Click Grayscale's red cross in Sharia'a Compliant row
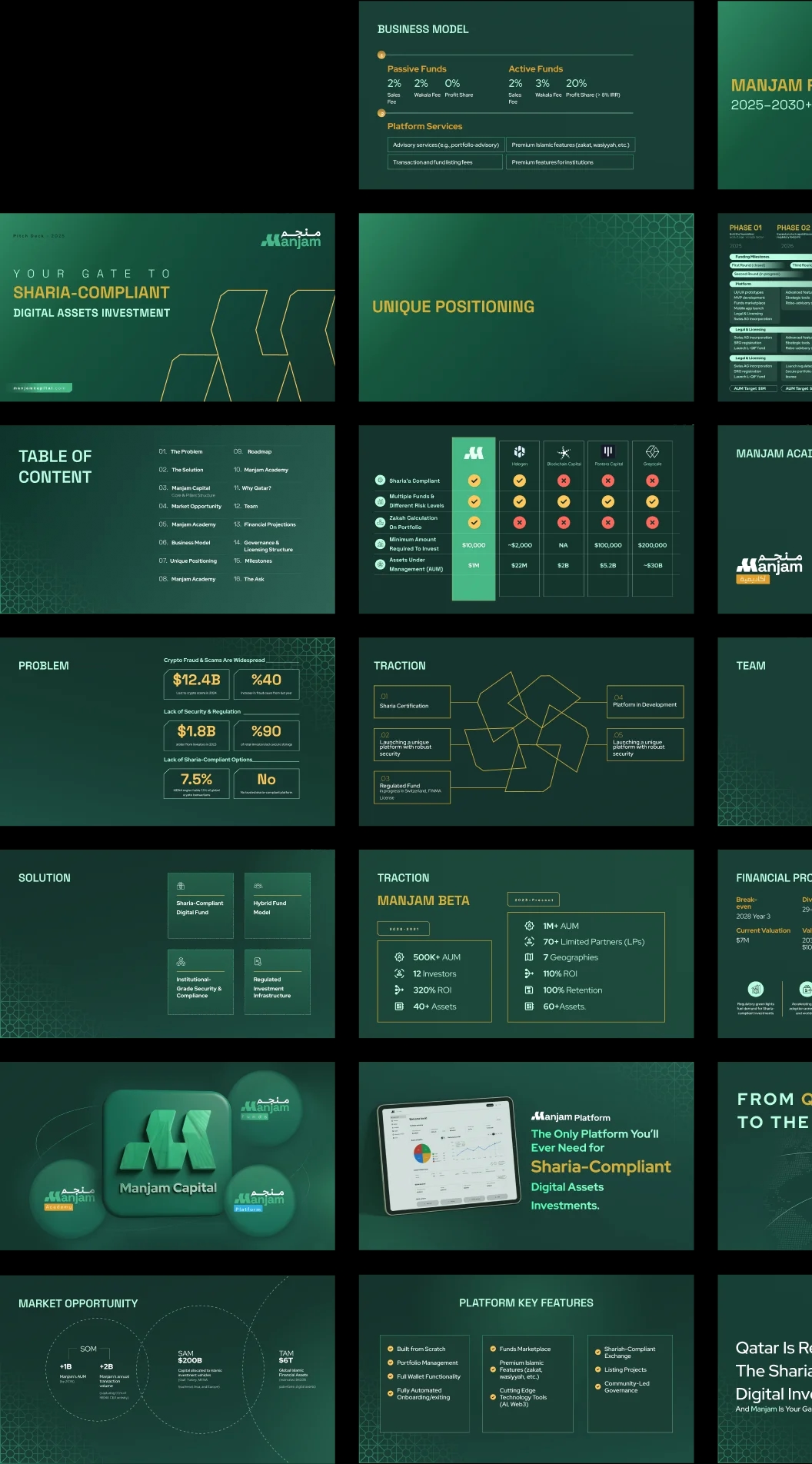 pyautogui.click(x=652, y=481)
